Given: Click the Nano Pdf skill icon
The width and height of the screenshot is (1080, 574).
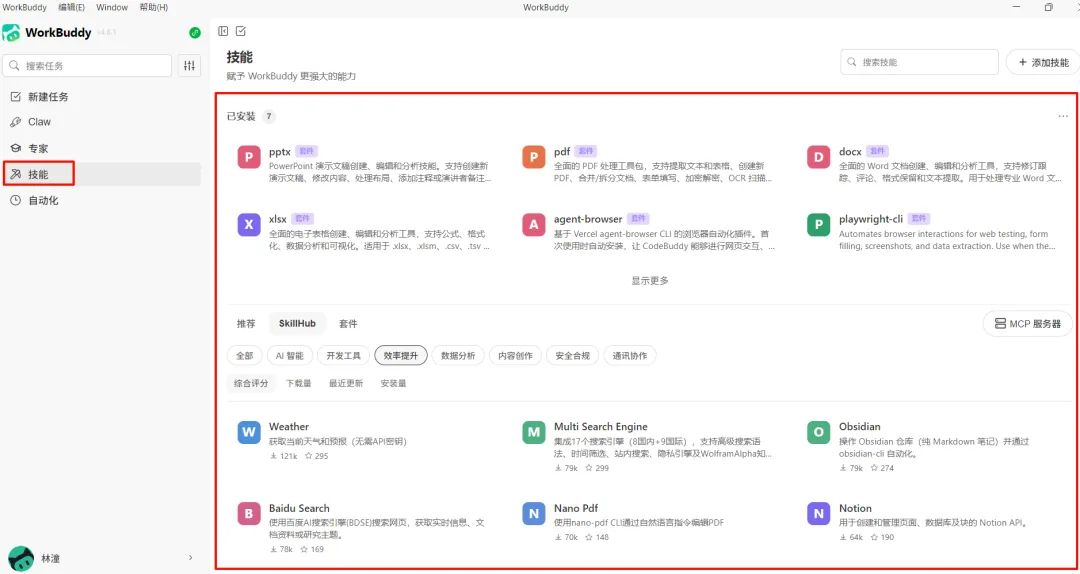Looking at the screenshot, I should pos(534,514).
